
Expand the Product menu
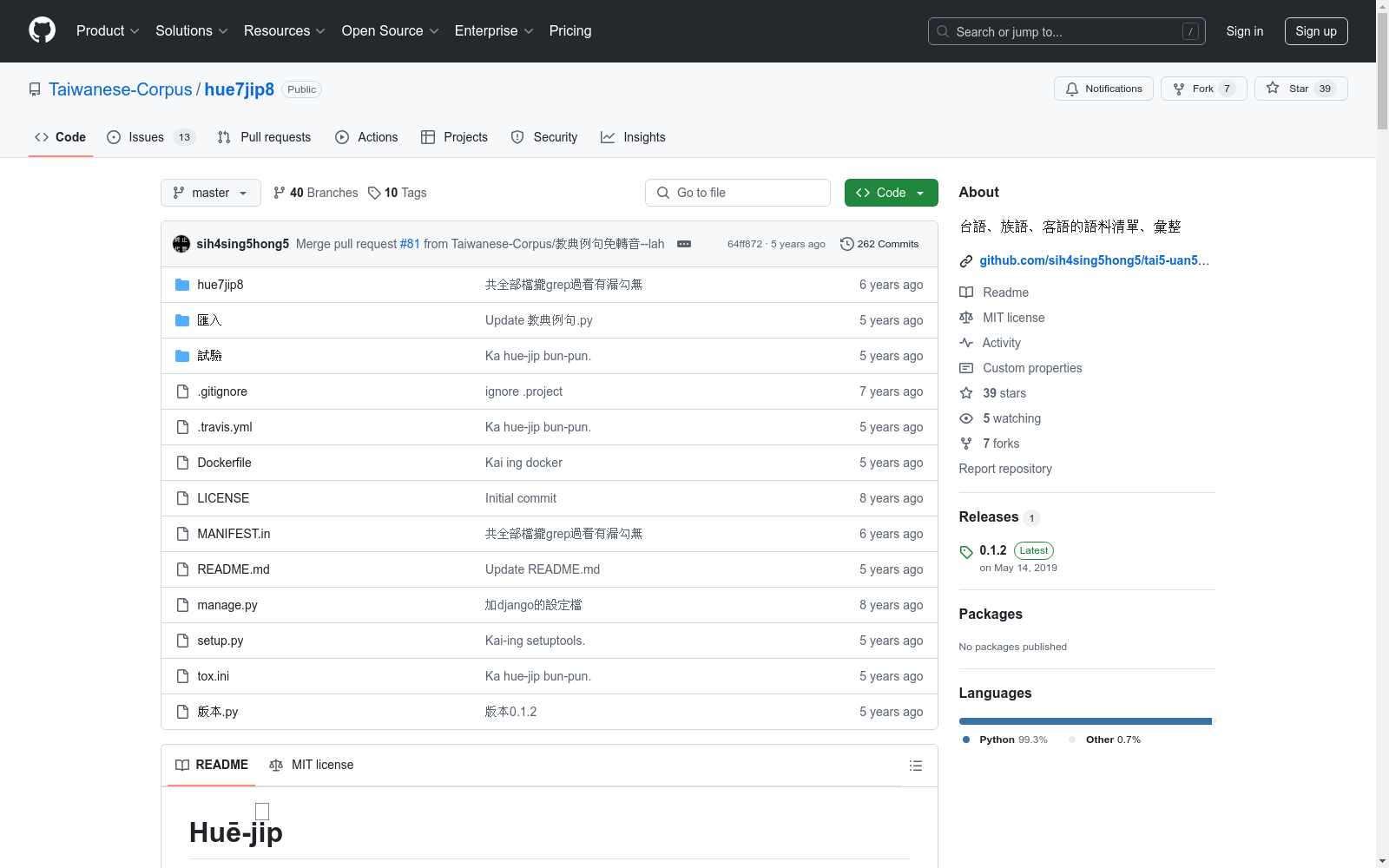108,30
